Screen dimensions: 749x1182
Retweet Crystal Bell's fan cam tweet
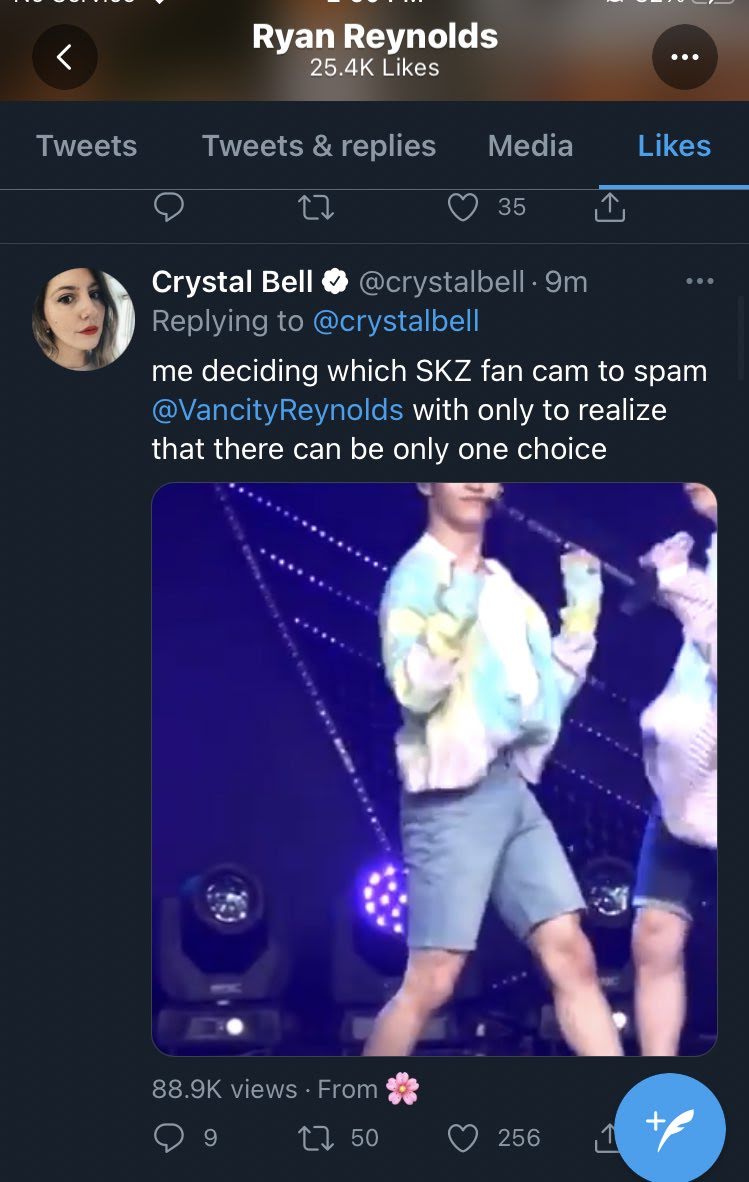coord(316,1138)
